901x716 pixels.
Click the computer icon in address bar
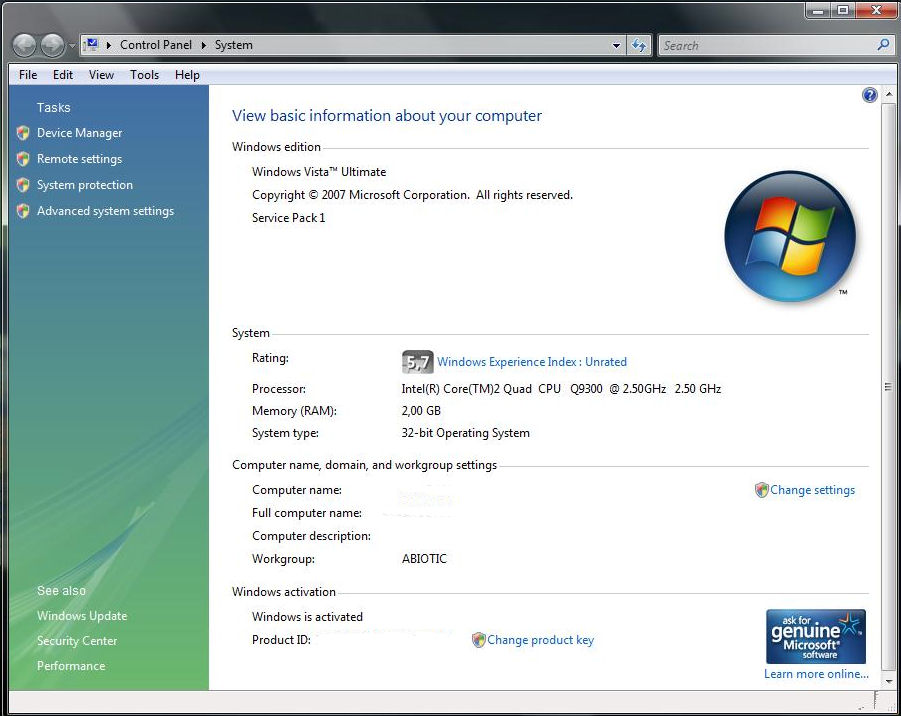(x=91, y=45)
